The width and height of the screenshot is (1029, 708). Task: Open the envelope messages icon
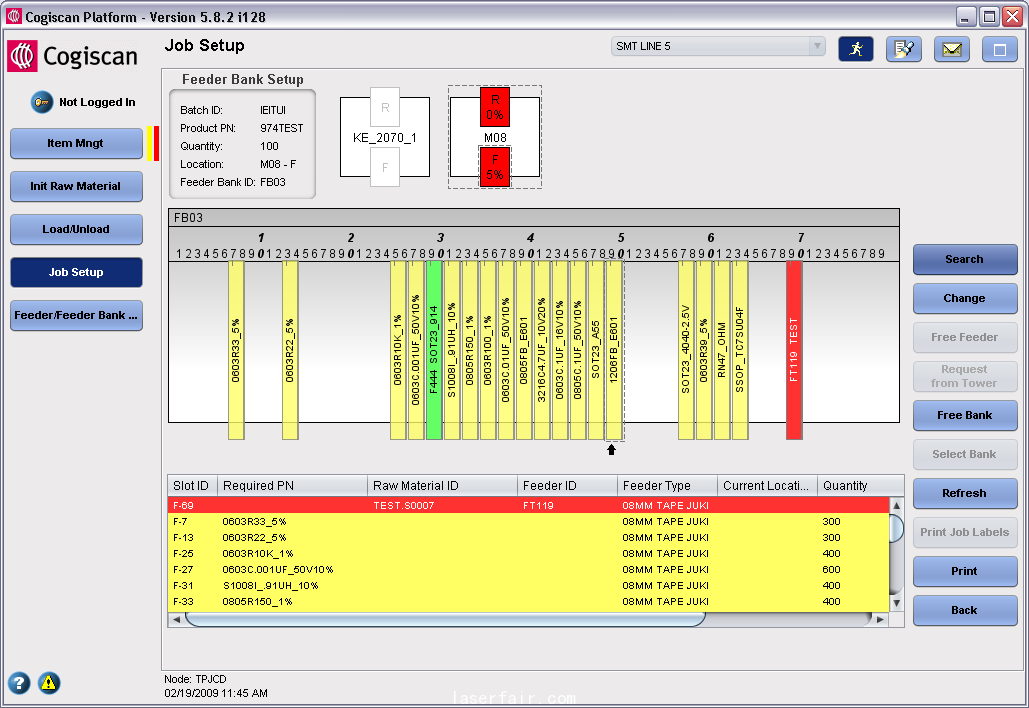coord(951,49)
